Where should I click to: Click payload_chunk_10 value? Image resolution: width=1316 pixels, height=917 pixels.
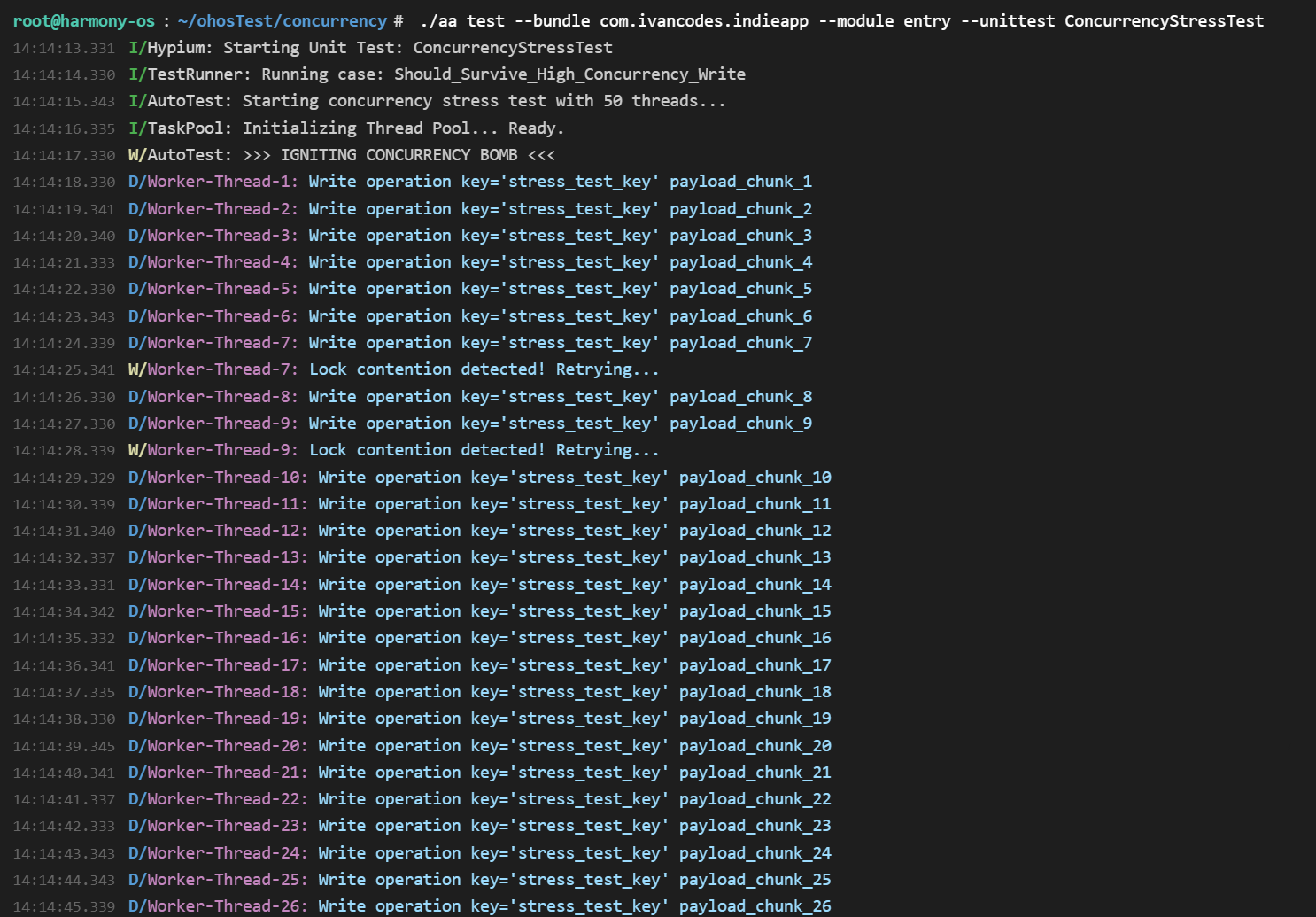[x=755, y=478]
